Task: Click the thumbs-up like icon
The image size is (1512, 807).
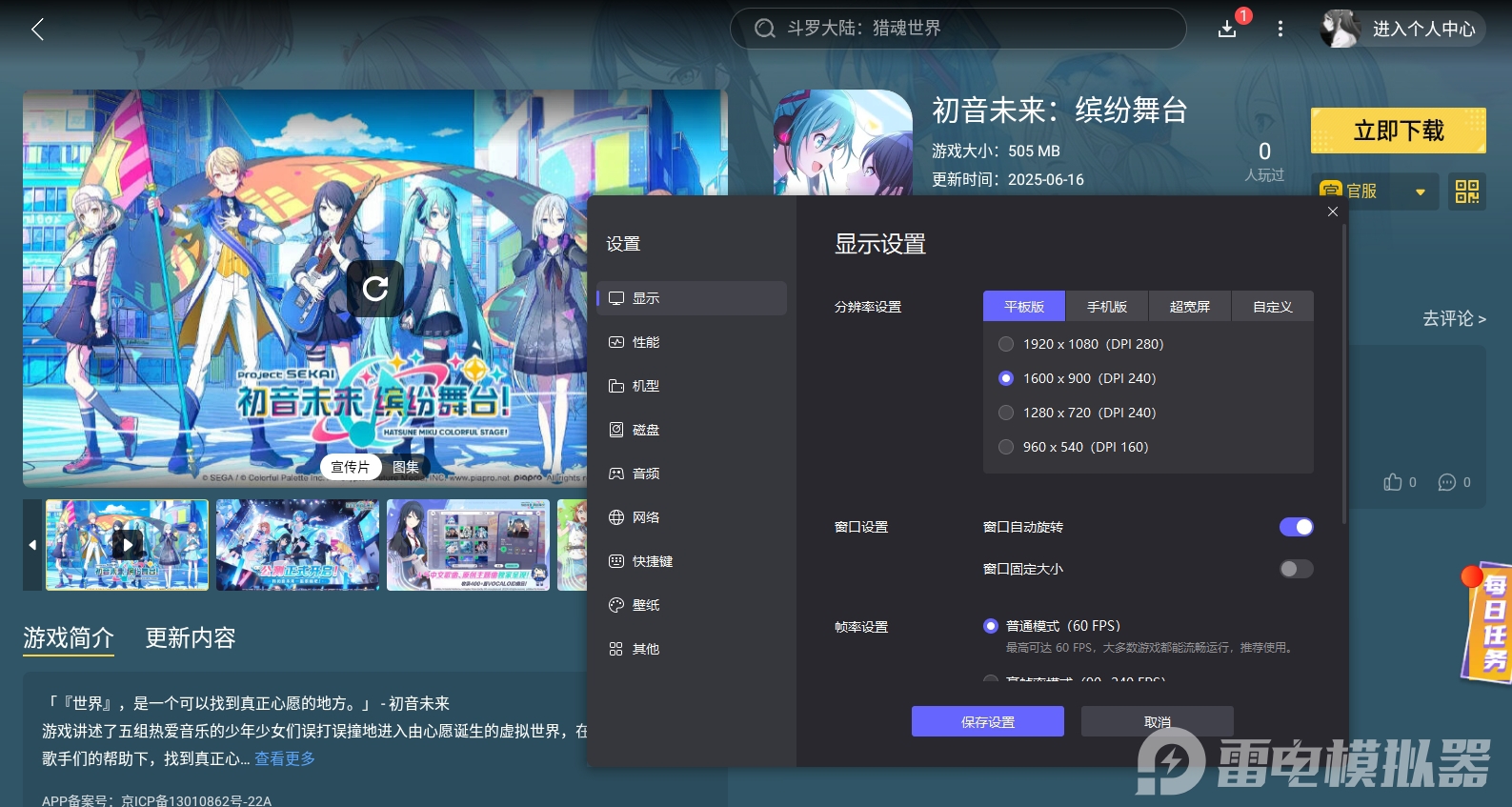Action: 1393,482
